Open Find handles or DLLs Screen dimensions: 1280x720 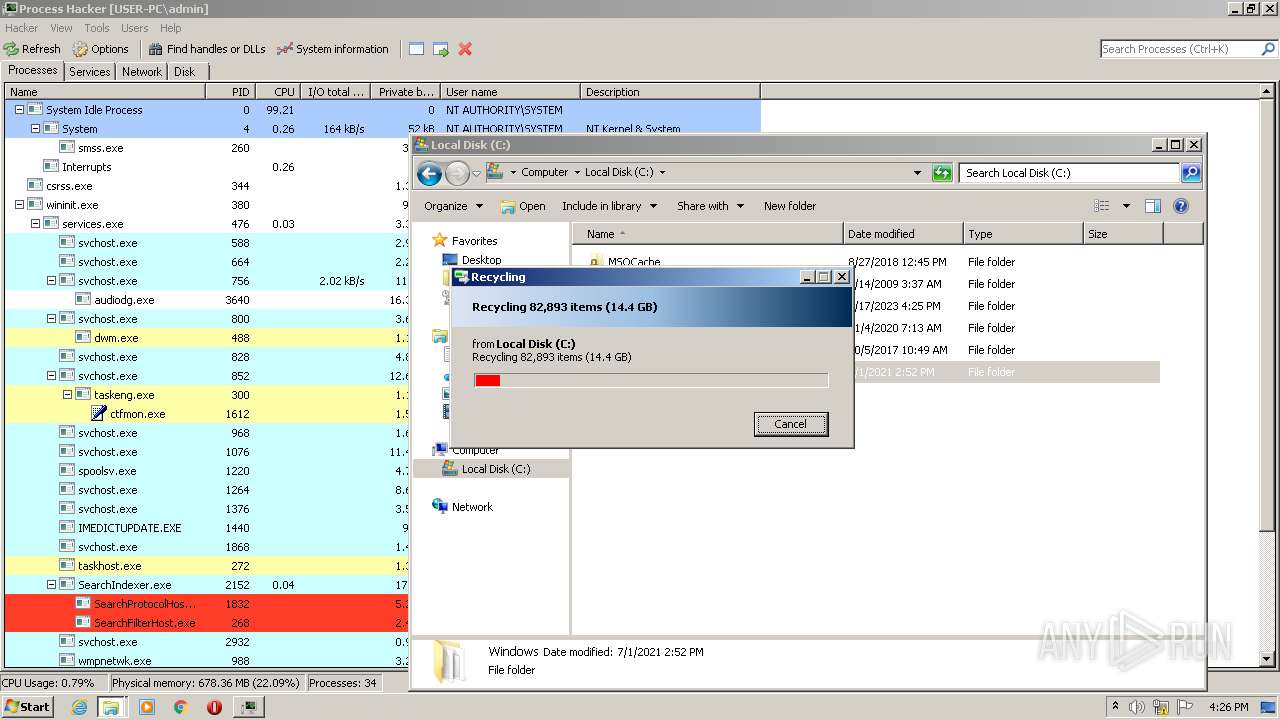pyautogui.click(x=207, y=48)
